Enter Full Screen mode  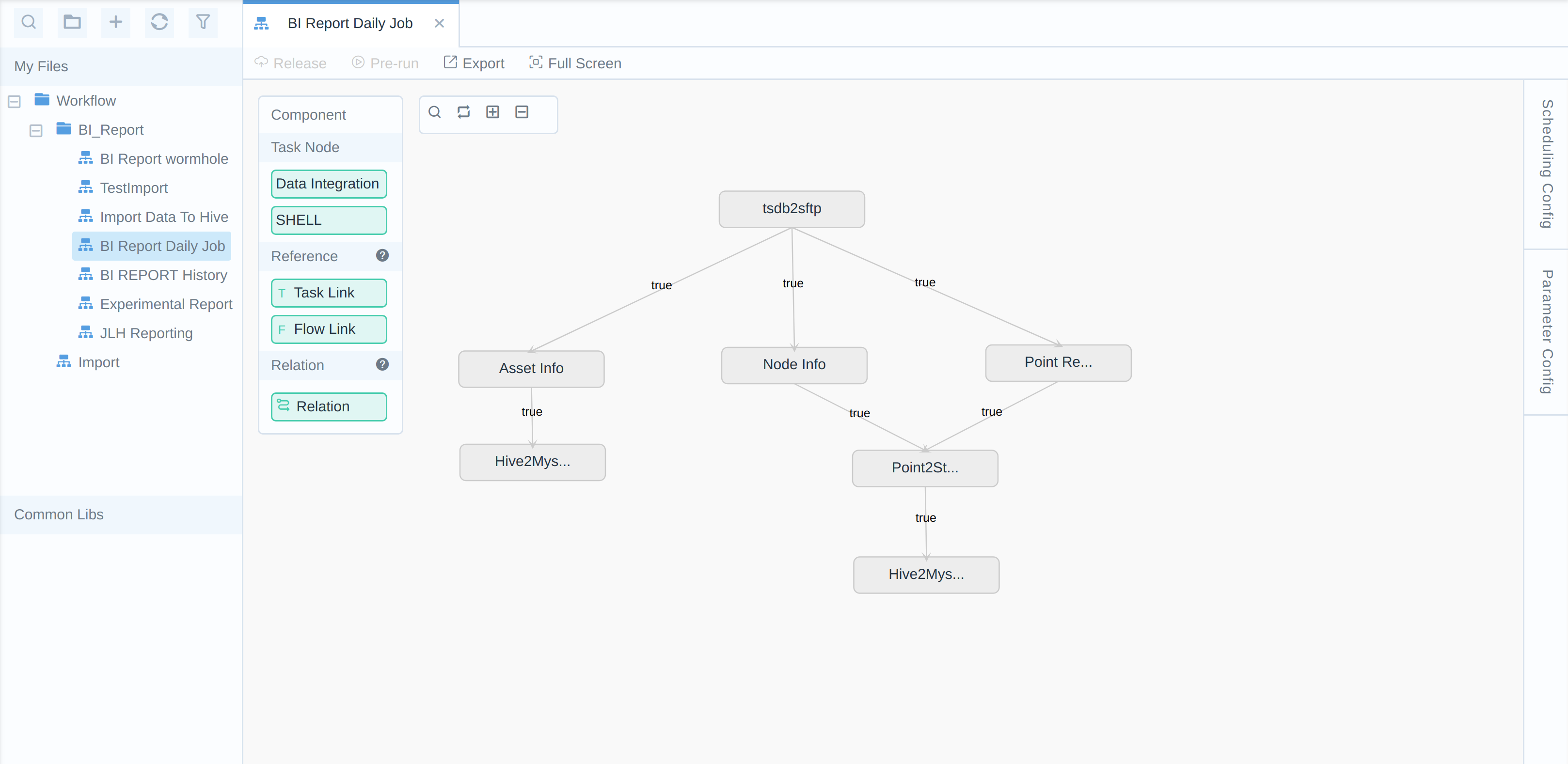tap(575, 63)
